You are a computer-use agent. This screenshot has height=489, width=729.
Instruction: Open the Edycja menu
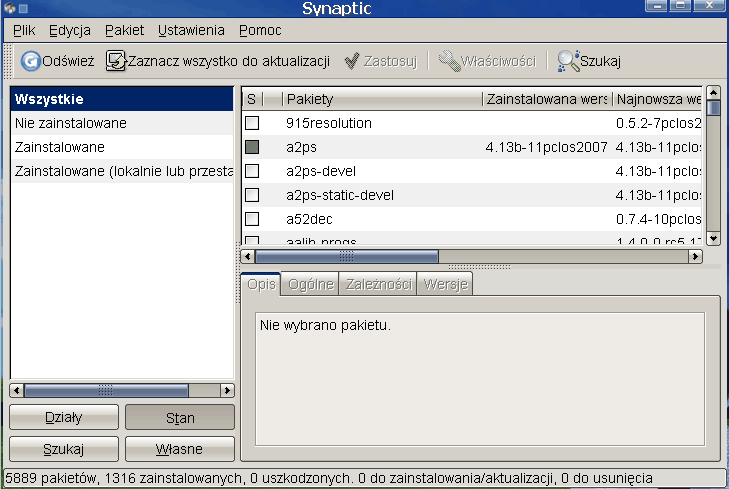coord(70,30)
